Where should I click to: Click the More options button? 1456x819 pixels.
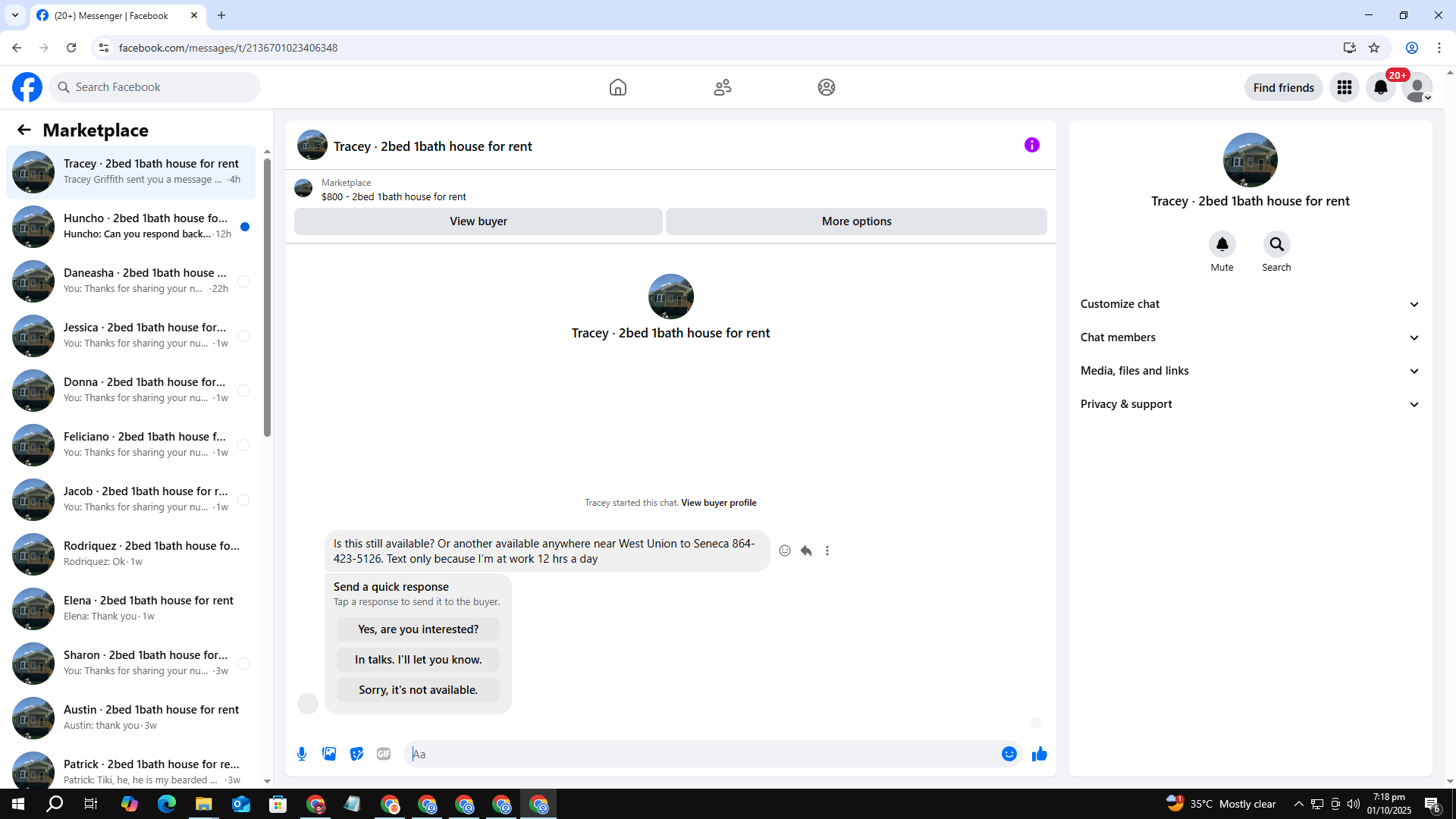point(856,221)
